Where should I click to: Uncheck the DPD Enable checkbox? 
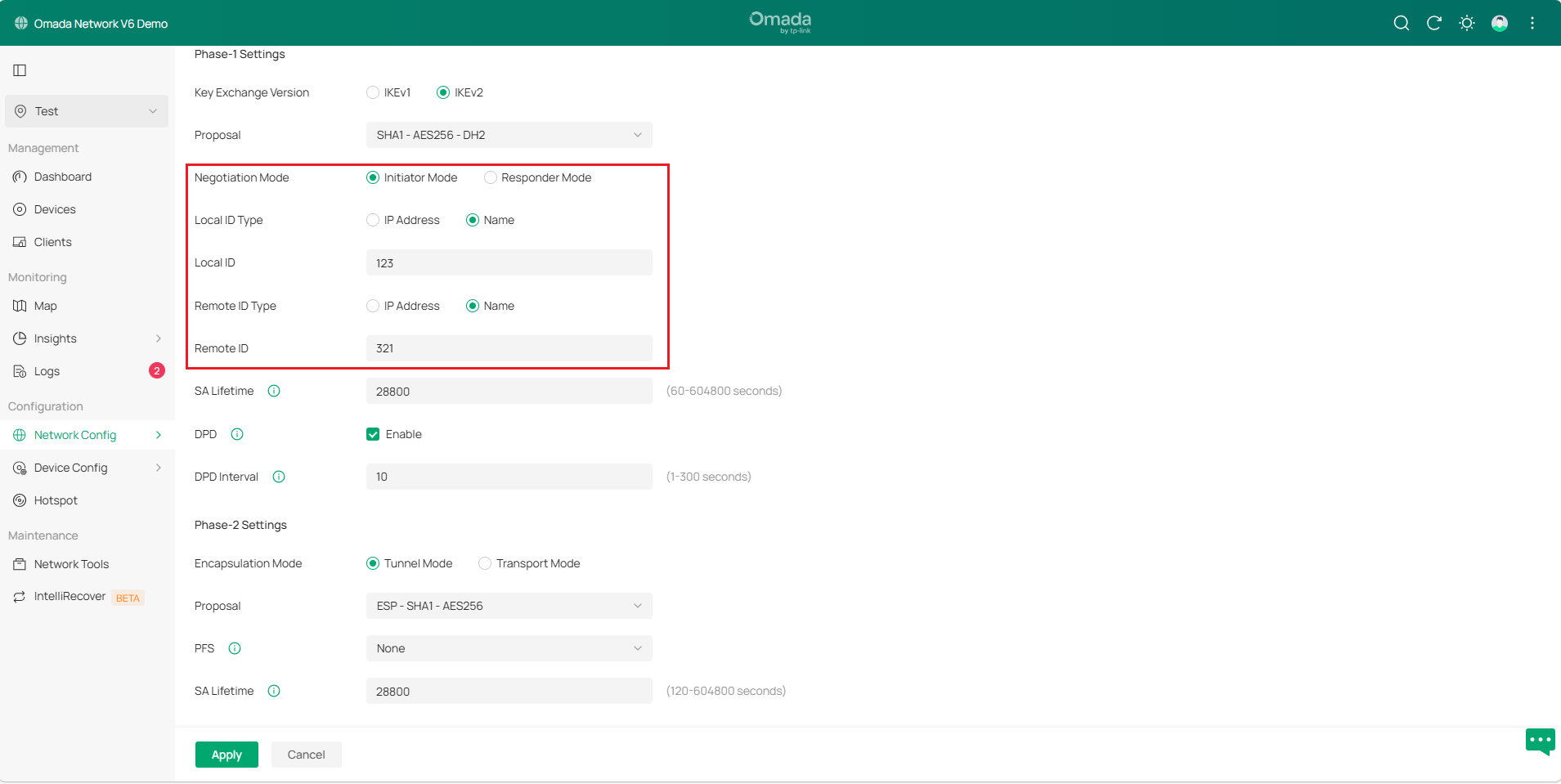click(x=373, y=434)
